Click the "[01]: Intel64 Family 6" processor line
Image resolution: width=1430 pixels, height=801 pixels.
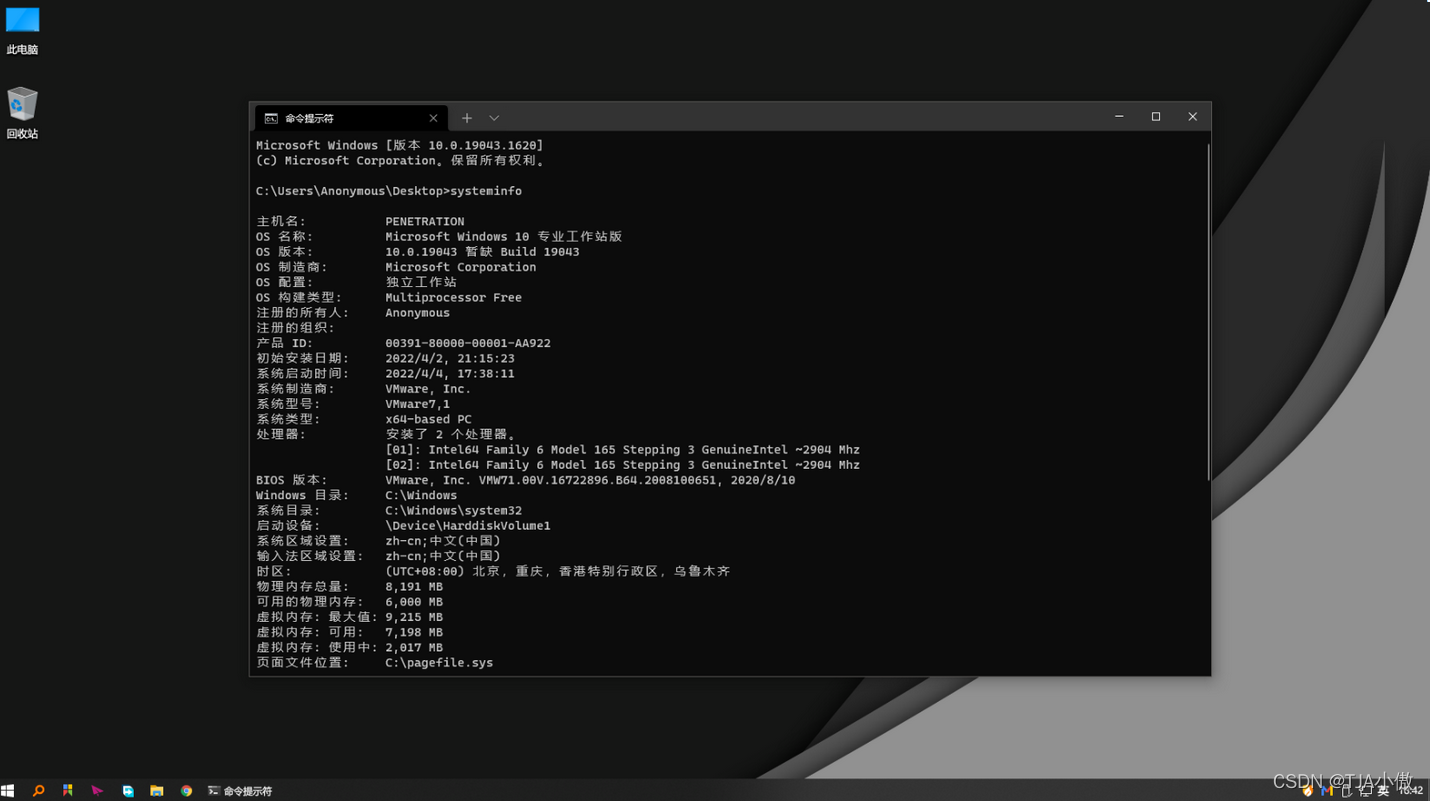click(x=622, y=450)
